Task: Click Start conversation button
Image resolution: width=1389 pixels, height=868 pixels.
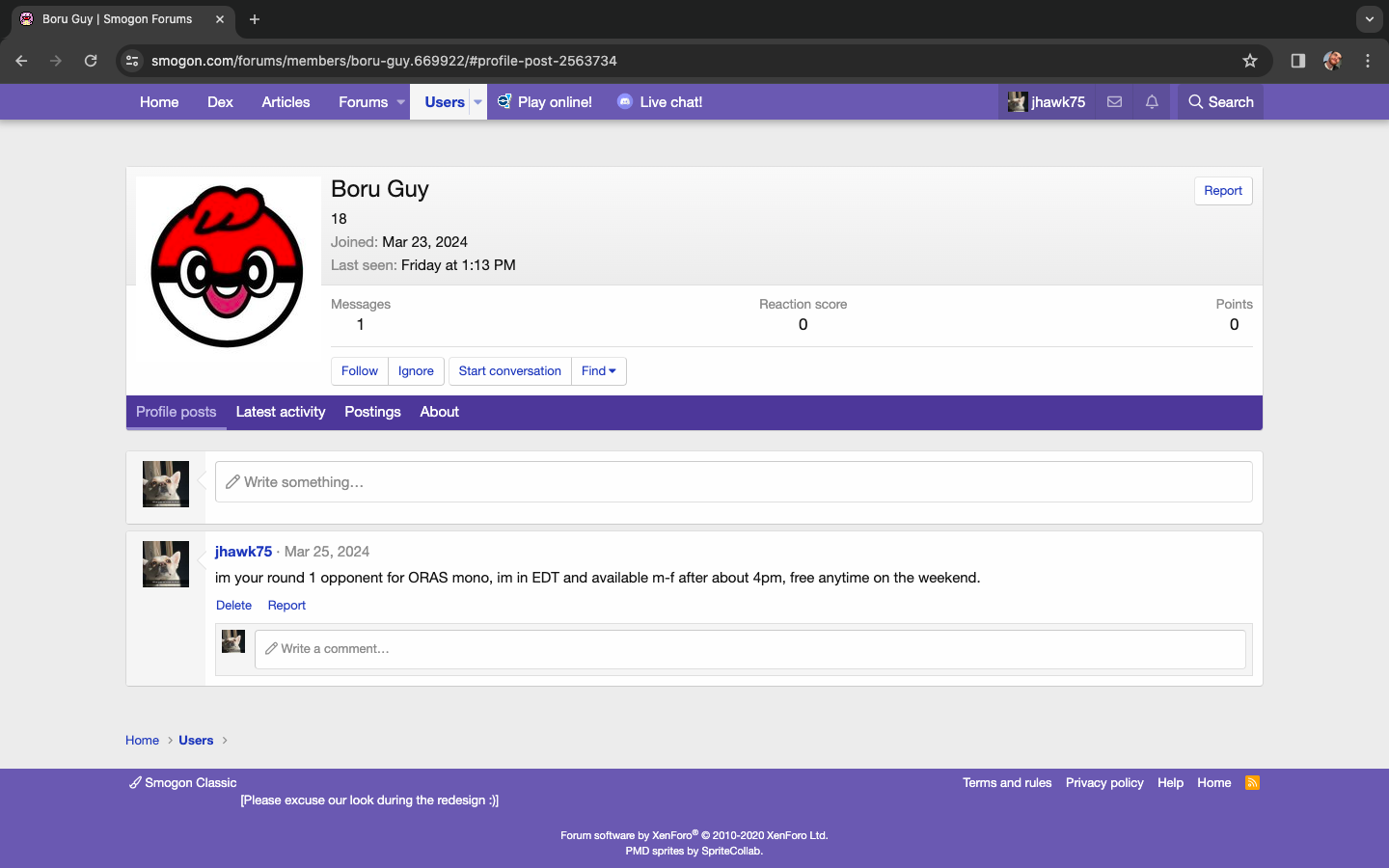Action: point(509,371)
